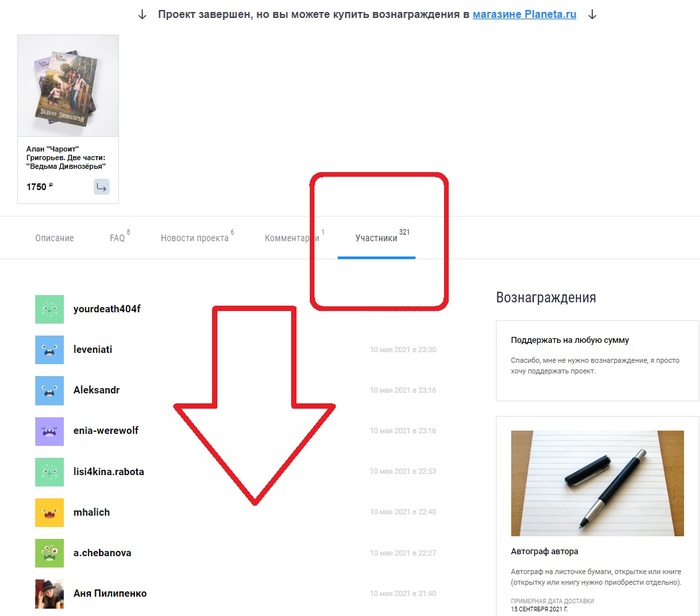Screen dimensions: 700x616
Task: Click the "1750" price text
Action: click(x=37, y=187)
